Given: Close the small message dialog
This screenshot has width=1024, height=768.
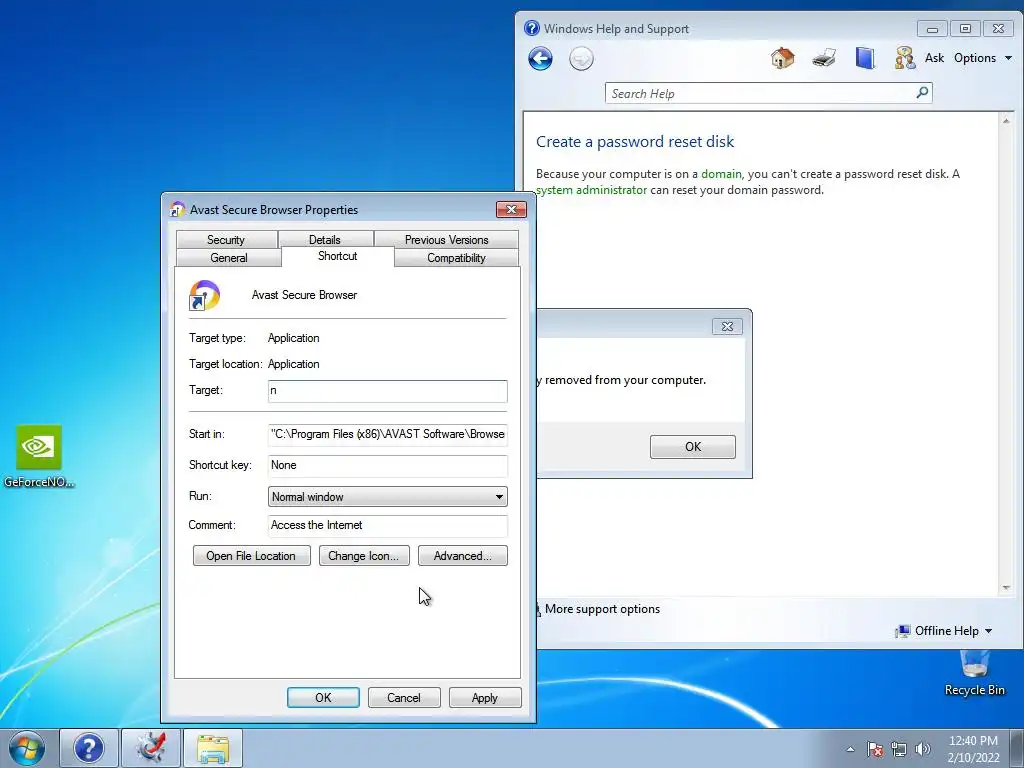Looking at the screenshot, I should pos(727,327).
